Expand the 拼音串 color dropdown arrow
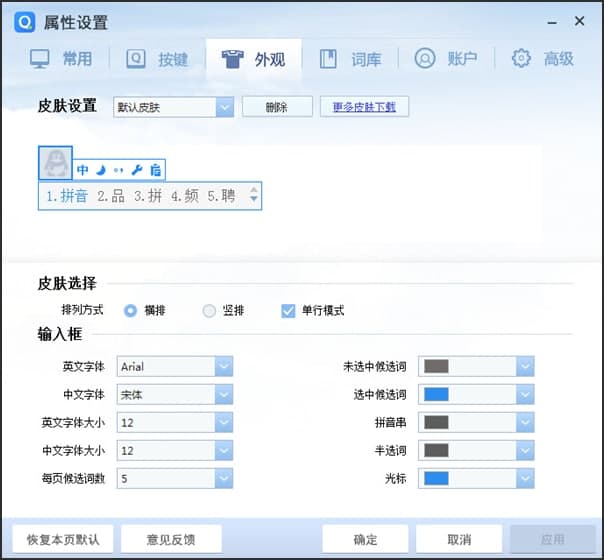 pos(525,423)
